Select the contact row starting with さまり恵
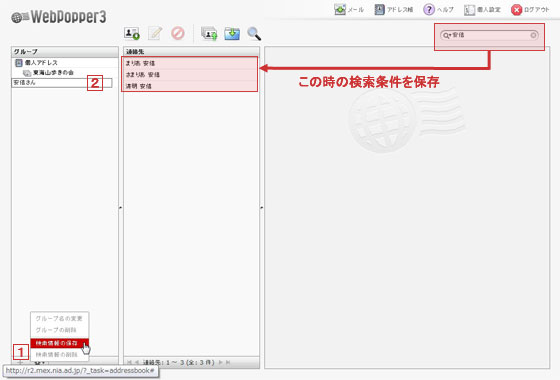This screenshot has height=380, width=560. pos(190,75)
